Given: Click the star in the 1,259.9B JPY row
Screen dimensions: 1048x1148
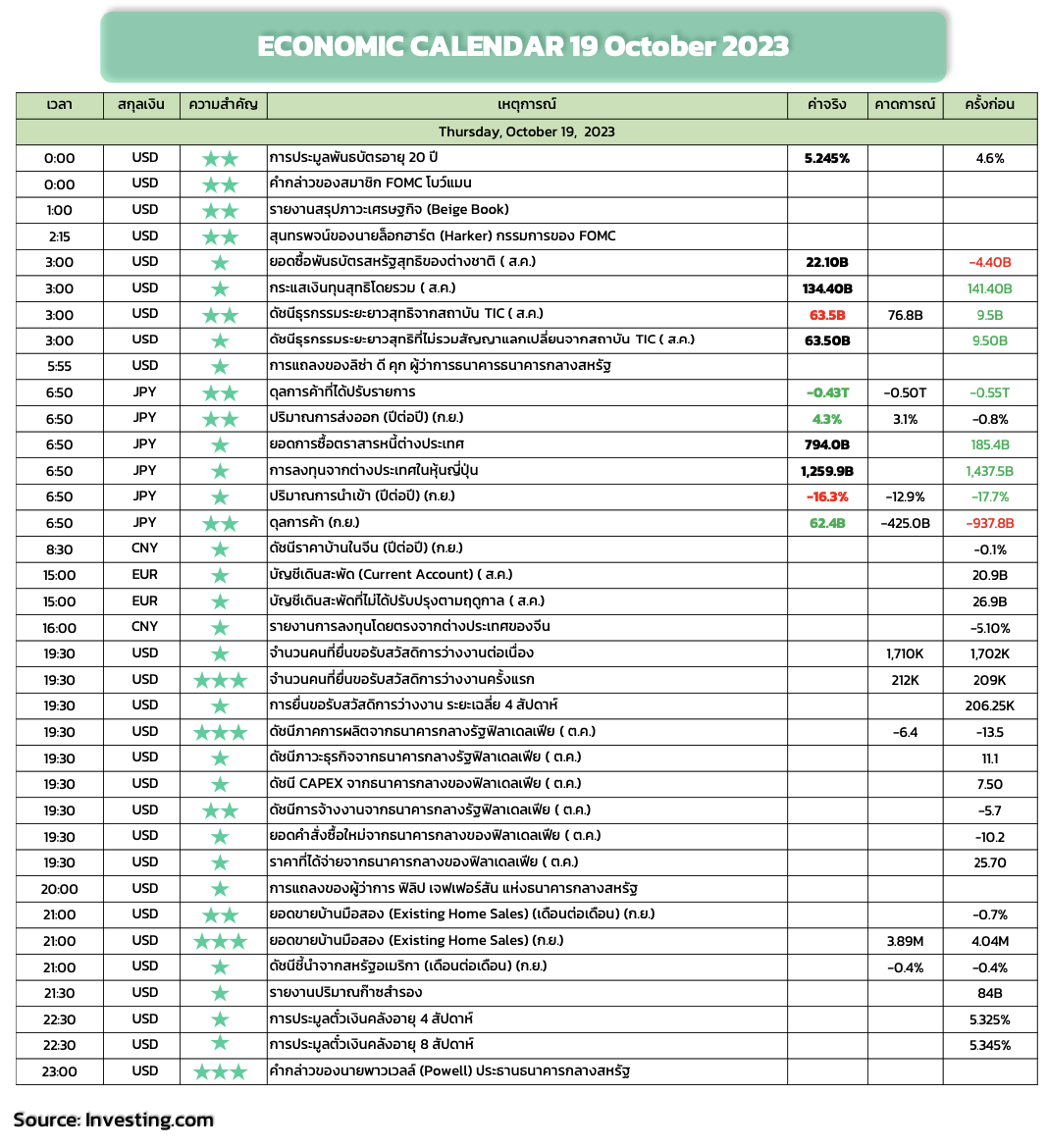Looking at the screenshot, I should (220, 472).
